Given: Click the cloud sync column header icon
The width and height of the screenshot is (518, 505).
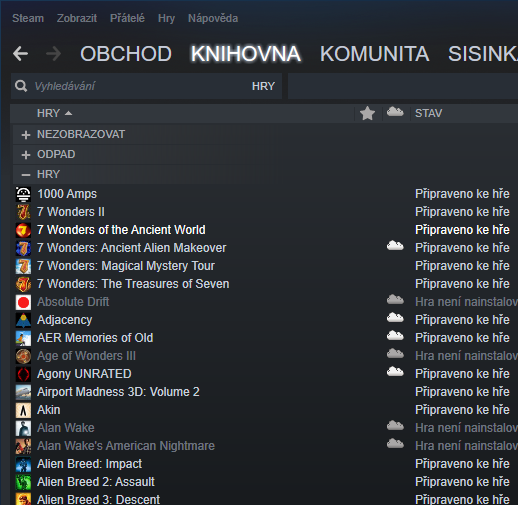Looking at the screenshot, I should coord(395,112).
